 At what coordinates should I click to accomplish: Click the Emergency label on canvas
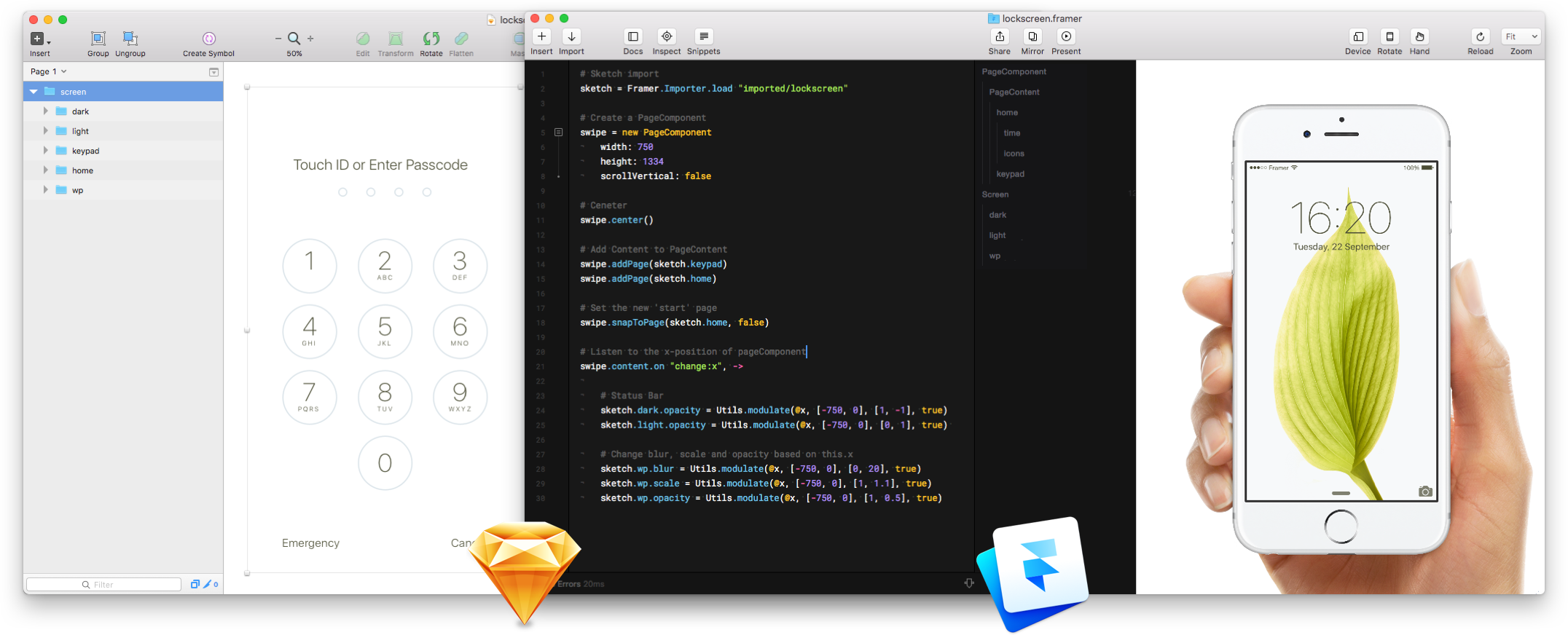(310, 543)
